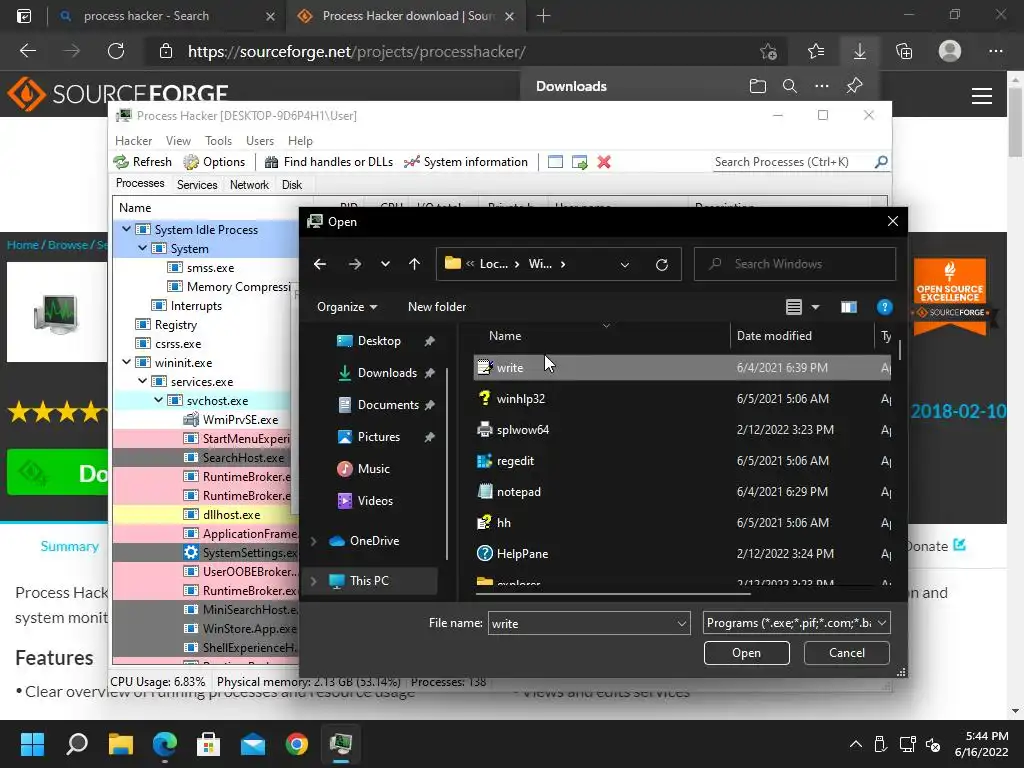
Task: Click the red X terminate icon
Action: coord(604,162)
